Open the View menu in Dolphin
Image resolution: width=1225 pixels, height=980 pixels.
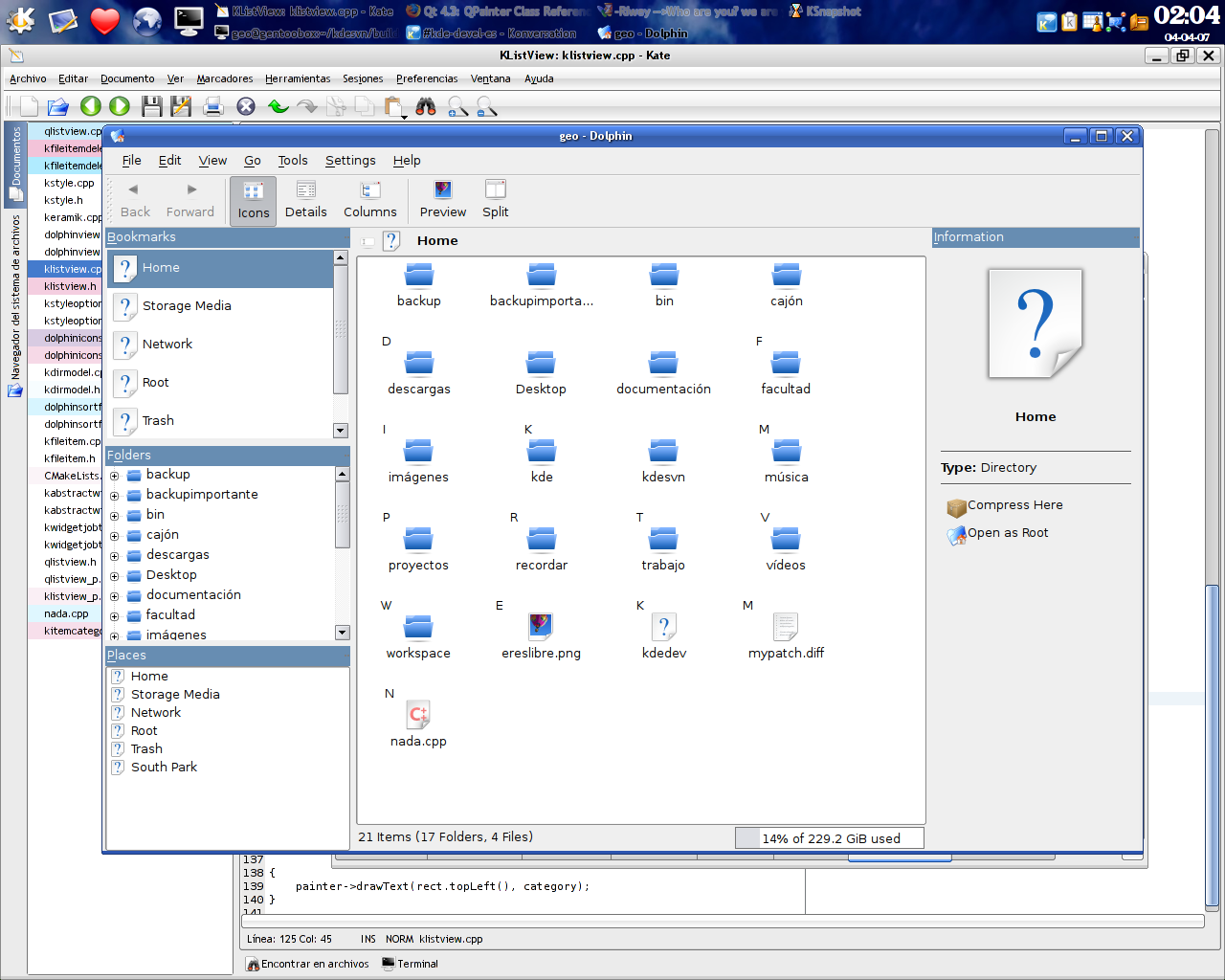(212, 161)
